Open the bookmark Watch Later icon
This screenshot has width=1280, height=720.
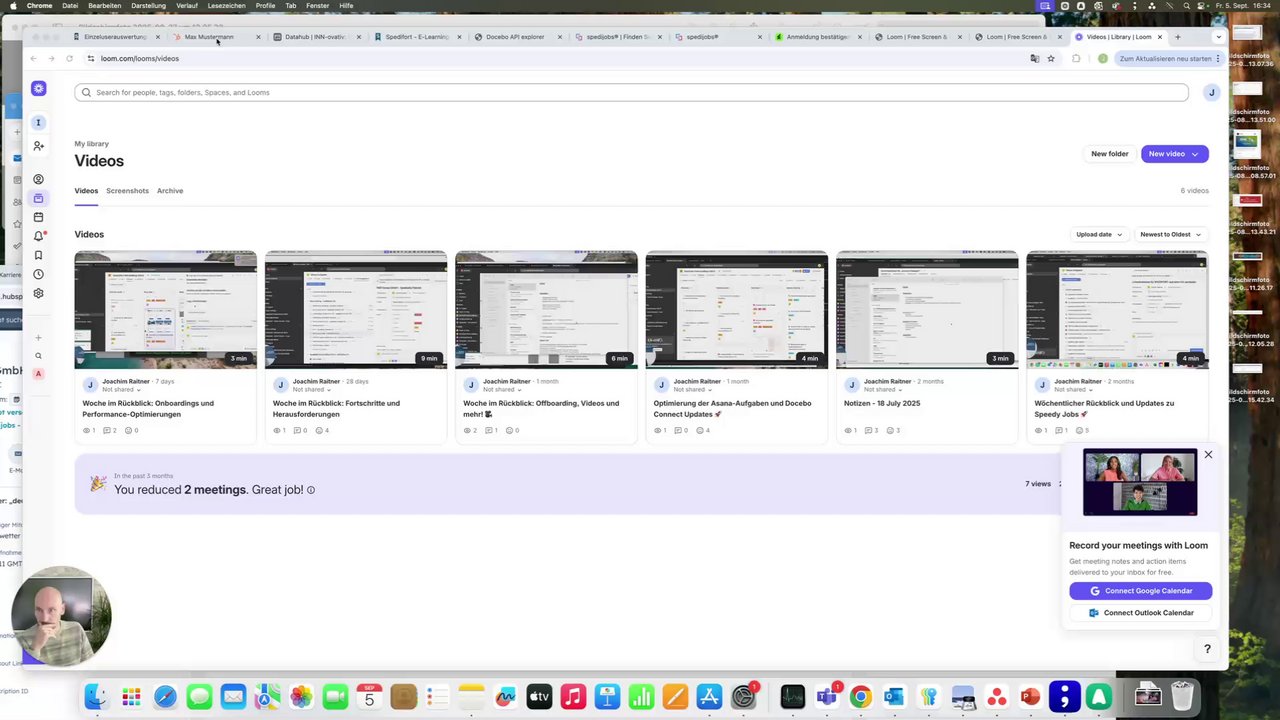38,255
